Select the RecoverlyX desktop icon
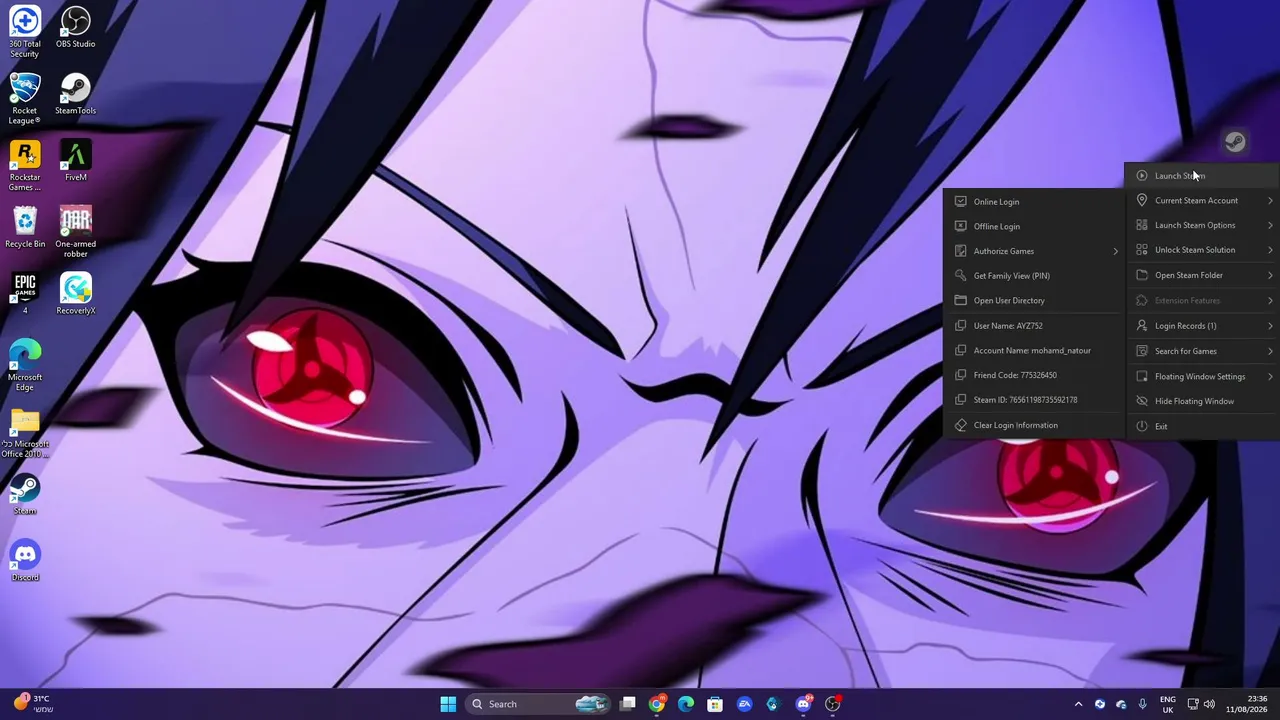 (x=76, y=294)
